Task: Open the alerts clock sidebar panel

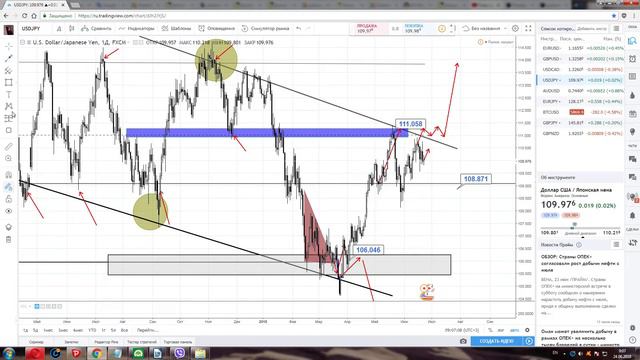Action: coord(632,58)
